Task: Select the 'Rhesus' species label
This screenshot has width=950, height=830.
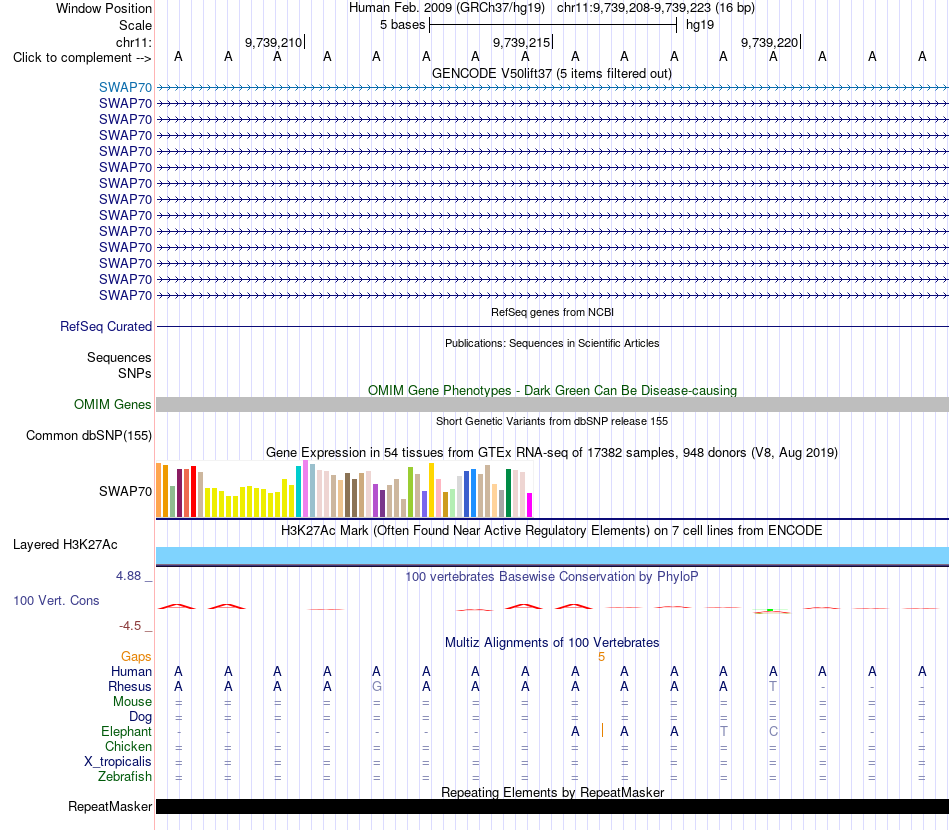Action: pos(130,686)
